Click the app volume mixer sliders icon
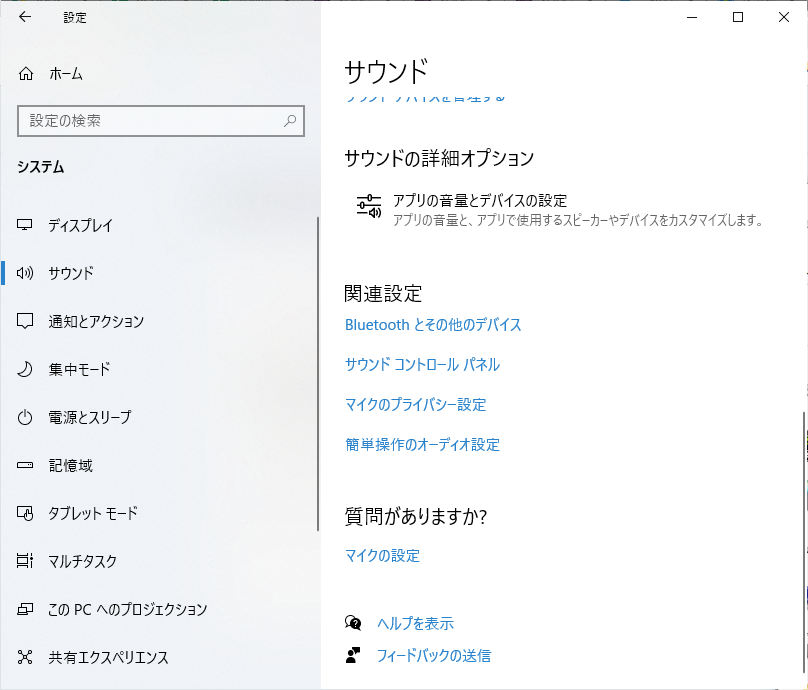 pyautogui.click(x=369, y=206)
